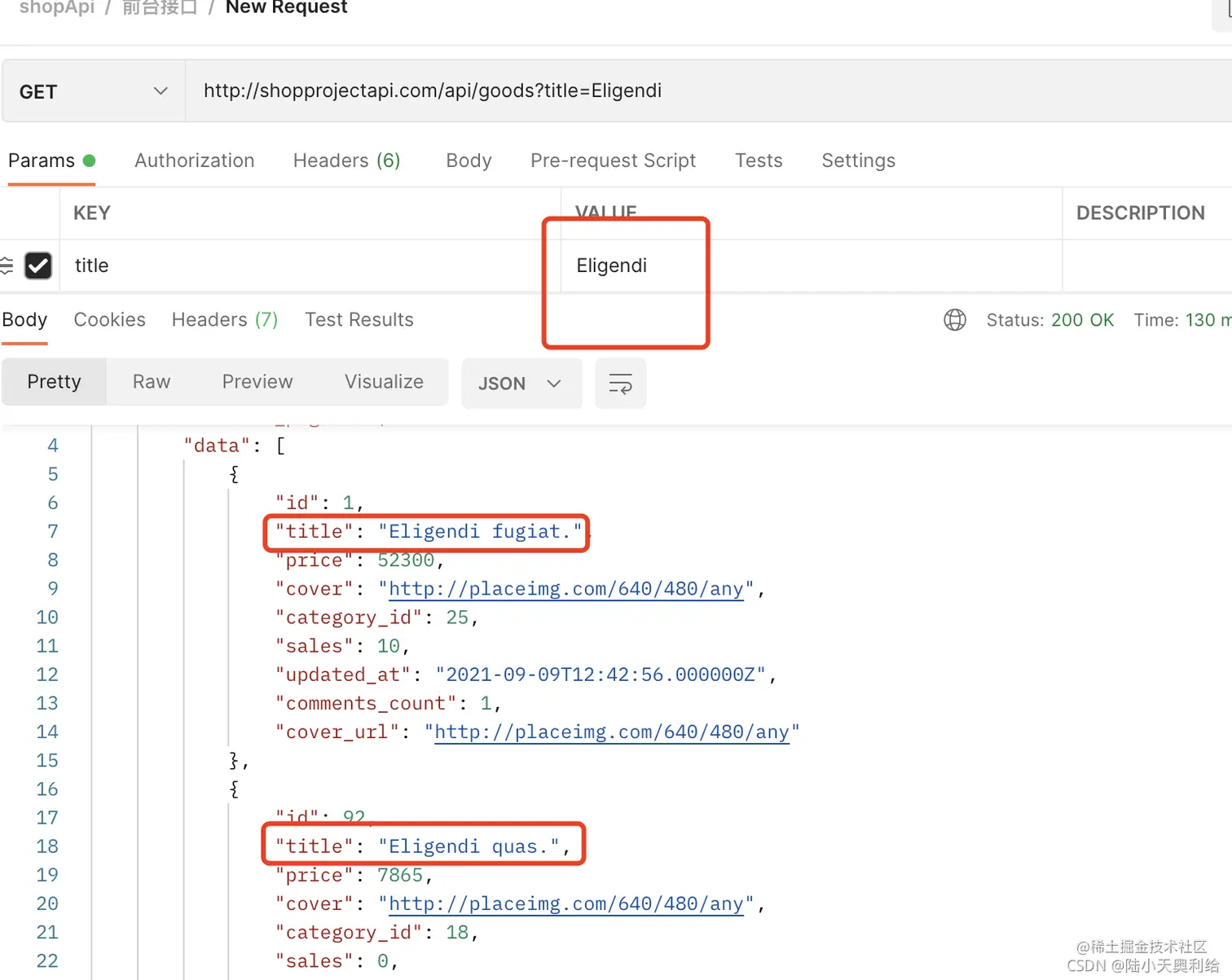Open the Authorization tab
Image resolution: width=1232 pixels, height=980 pixels.
coord(194,160)
